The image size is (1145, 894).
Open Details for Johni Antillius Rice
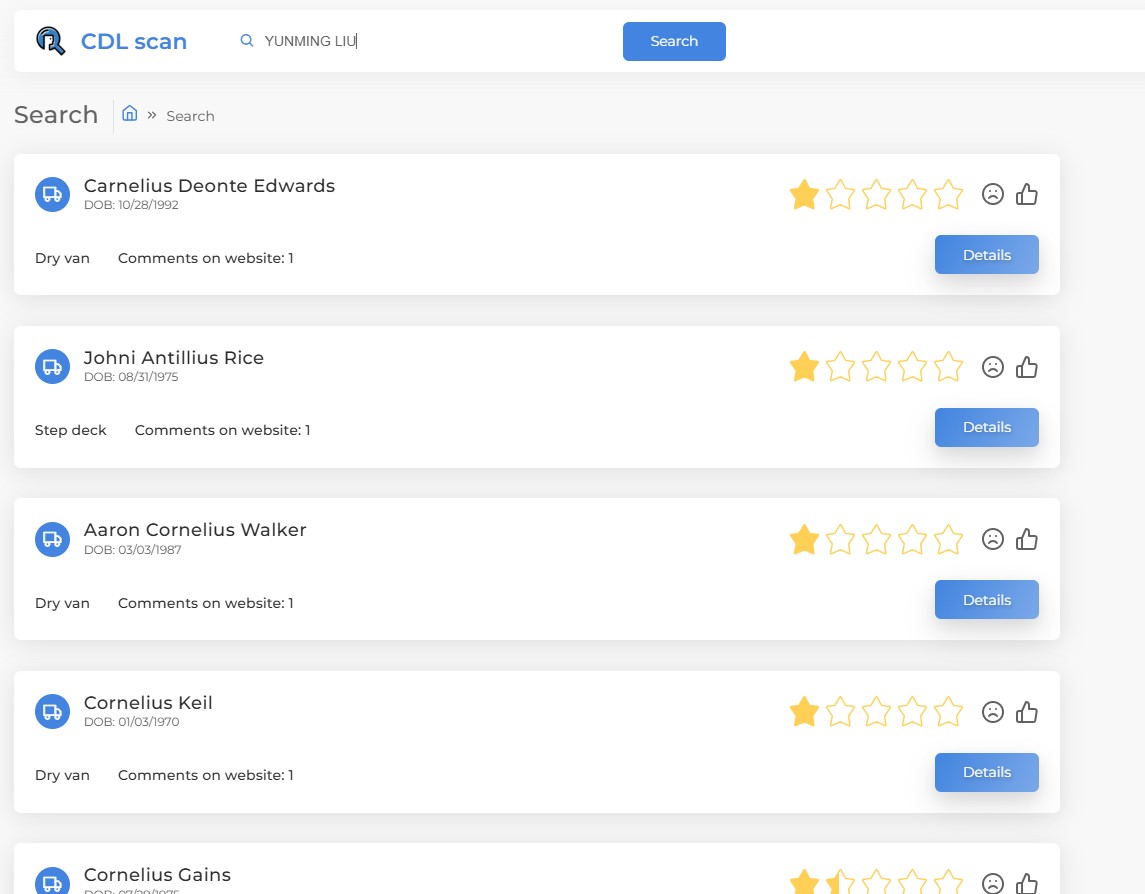pyautogui.click(x=986, y=427)
